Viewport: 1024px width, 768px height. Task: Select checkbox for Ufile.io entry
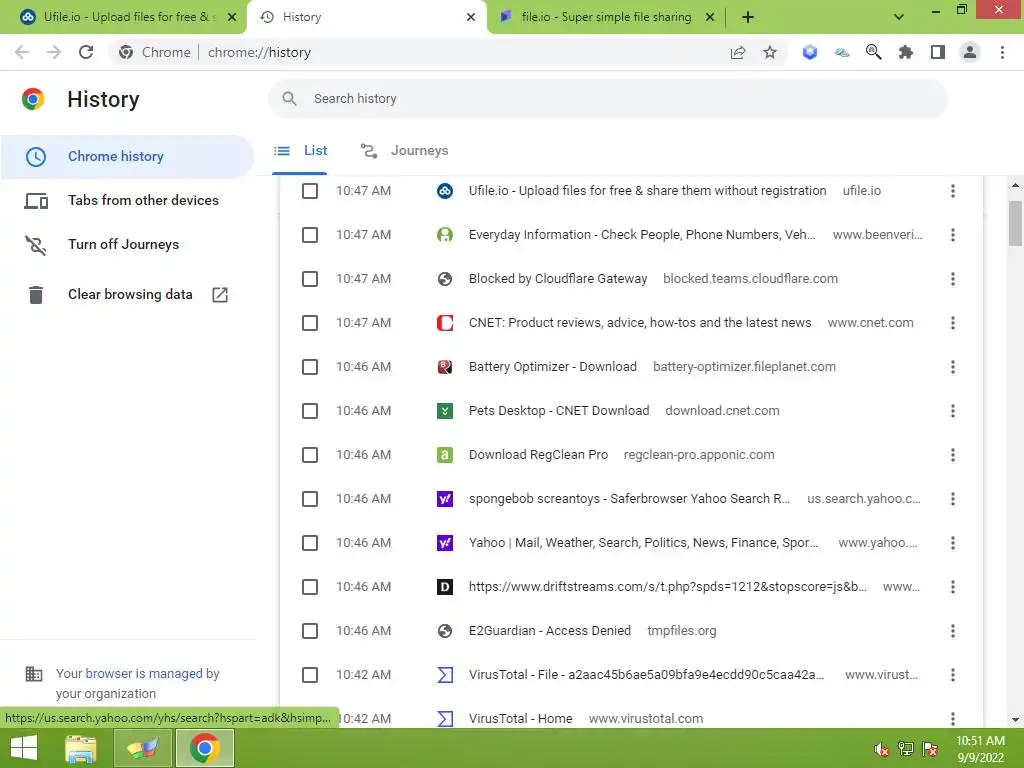310,191
